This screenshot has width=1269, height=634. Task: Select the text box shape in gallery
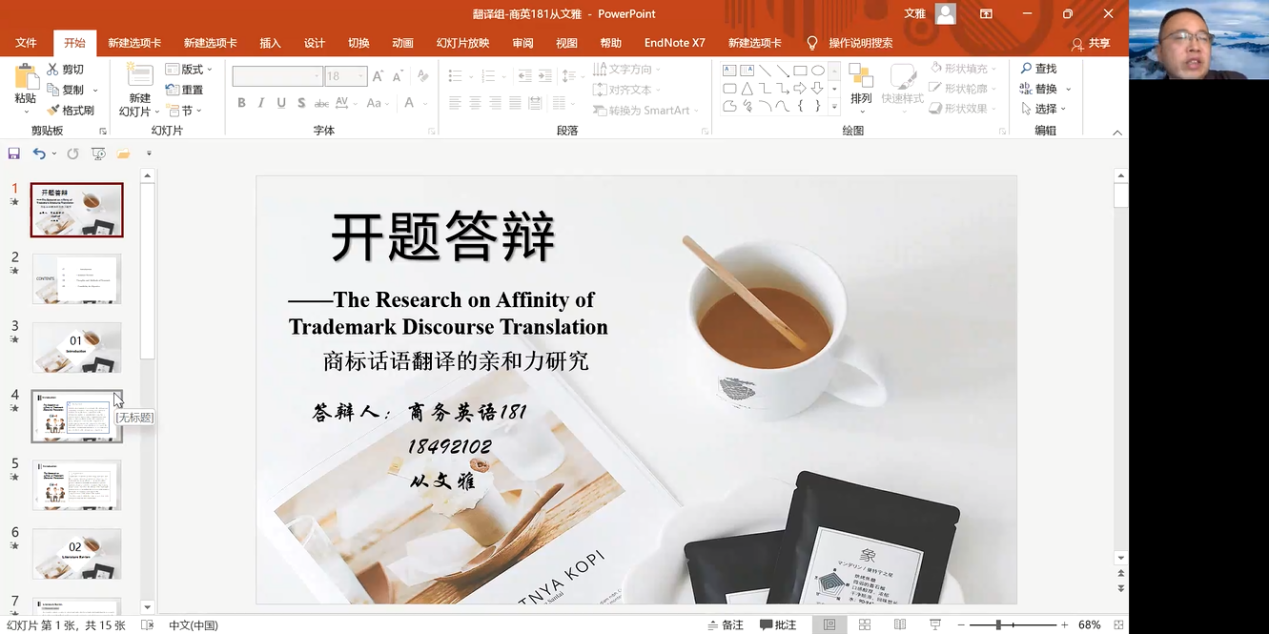tap(729, 70)
